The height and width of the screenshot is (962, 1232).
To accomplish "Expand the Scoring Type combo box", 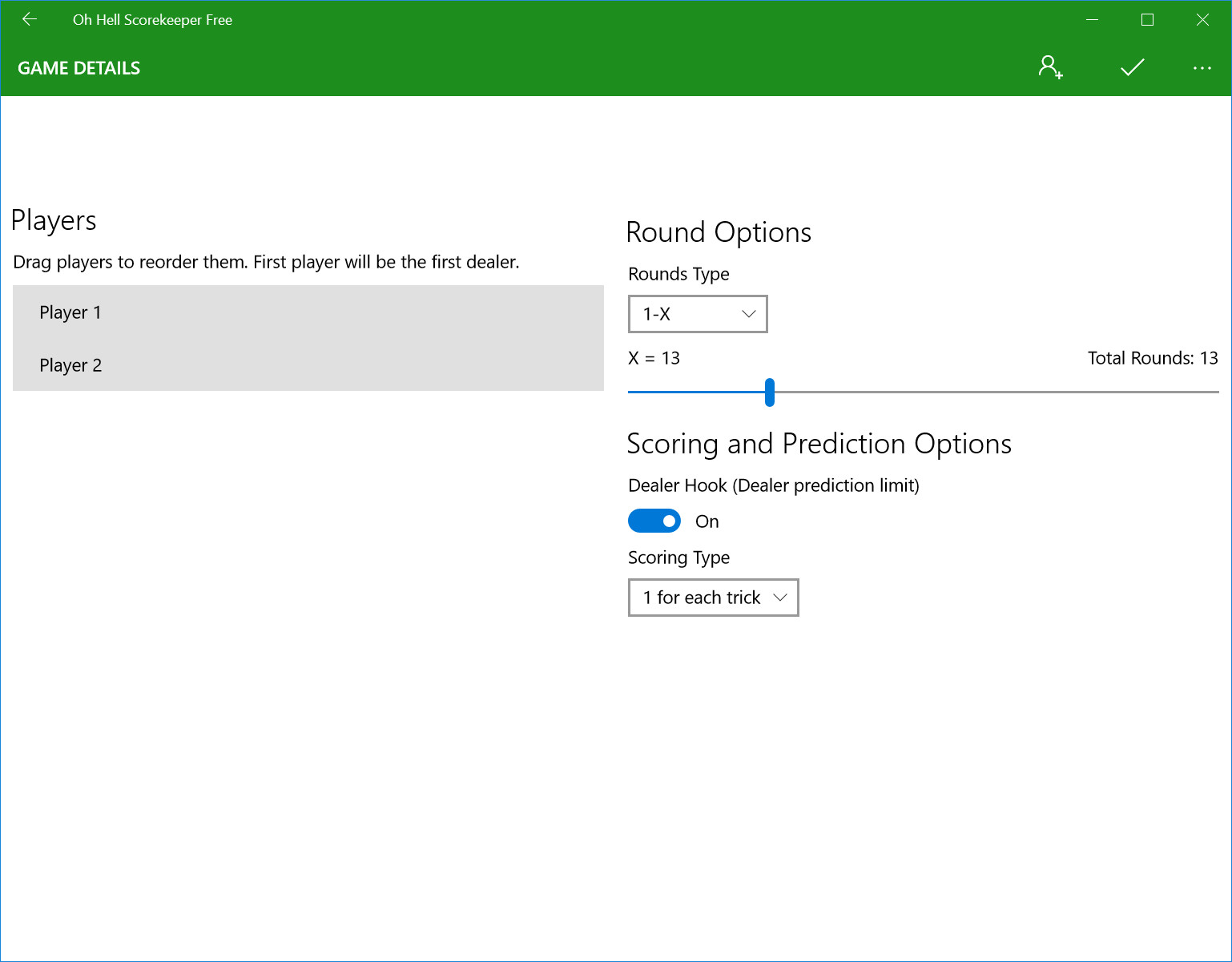I will point(713,598).
